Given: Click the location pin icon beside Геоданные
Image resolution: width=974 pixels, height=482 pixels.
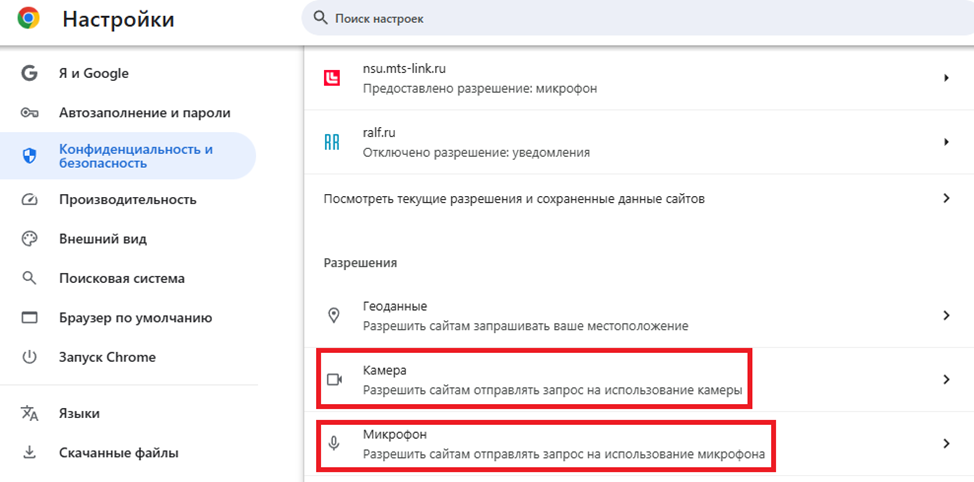Looking at the screenshot, I should (x=334, y=315).
